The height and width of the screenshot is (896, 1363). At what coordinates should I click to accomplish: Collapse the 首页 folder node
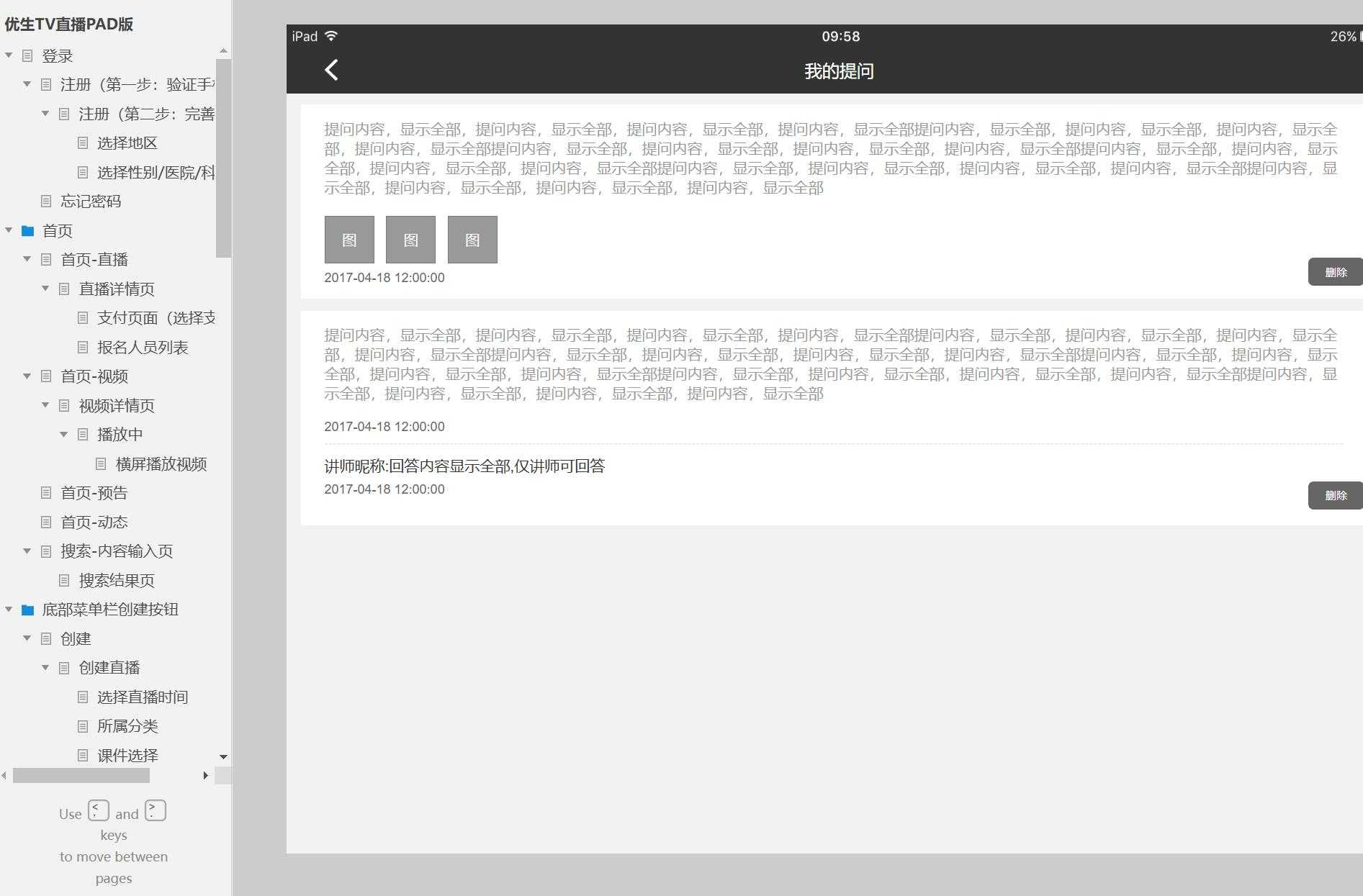[x=9, y=230]
